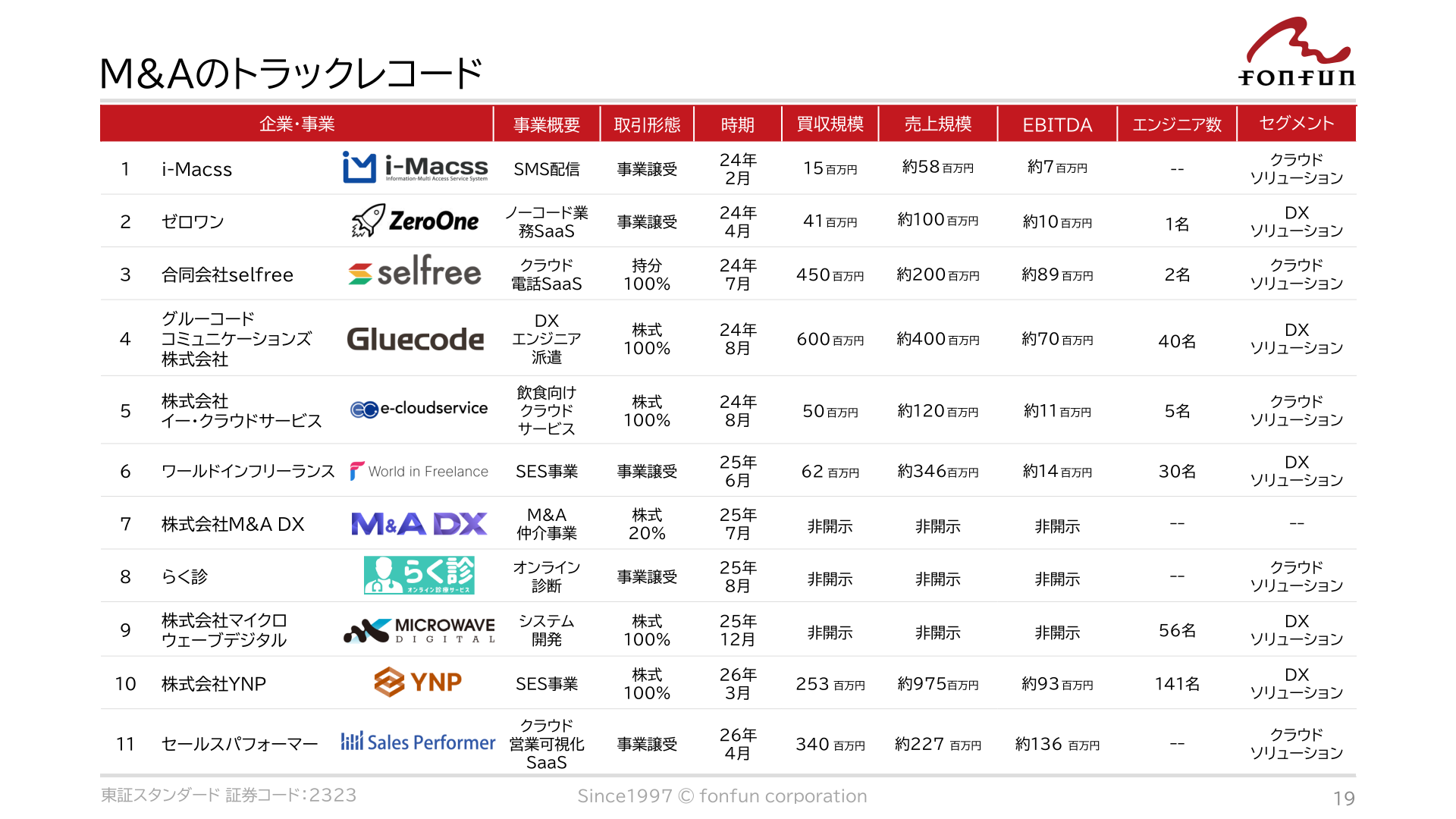Click the M&A DX logo
This screenshot has height=819, width=1456.
click(x=419, y=523)
